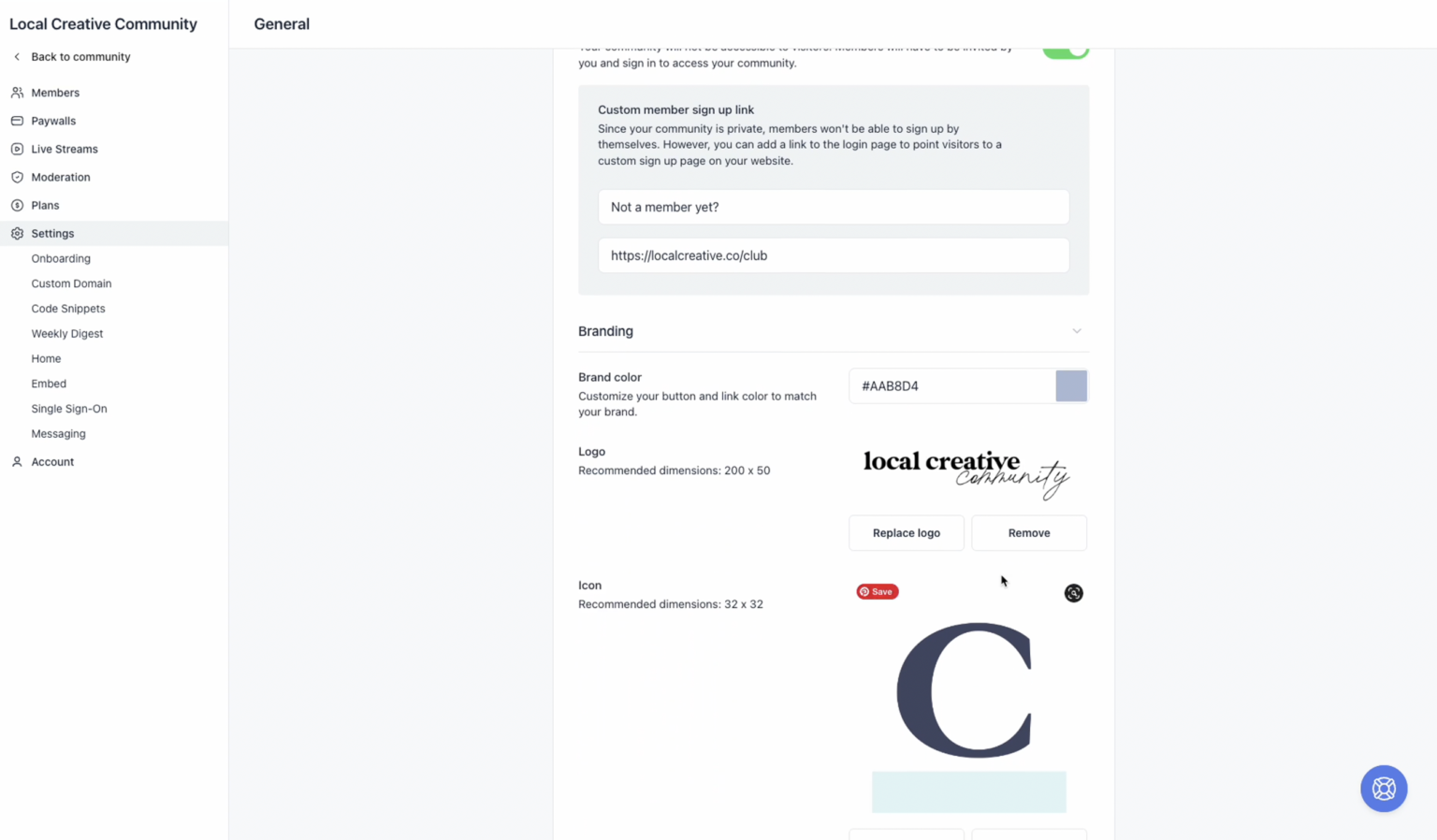The image size is (1437, 840).
Task: Open the Account person icon
Action: click(x=15, y=461)
